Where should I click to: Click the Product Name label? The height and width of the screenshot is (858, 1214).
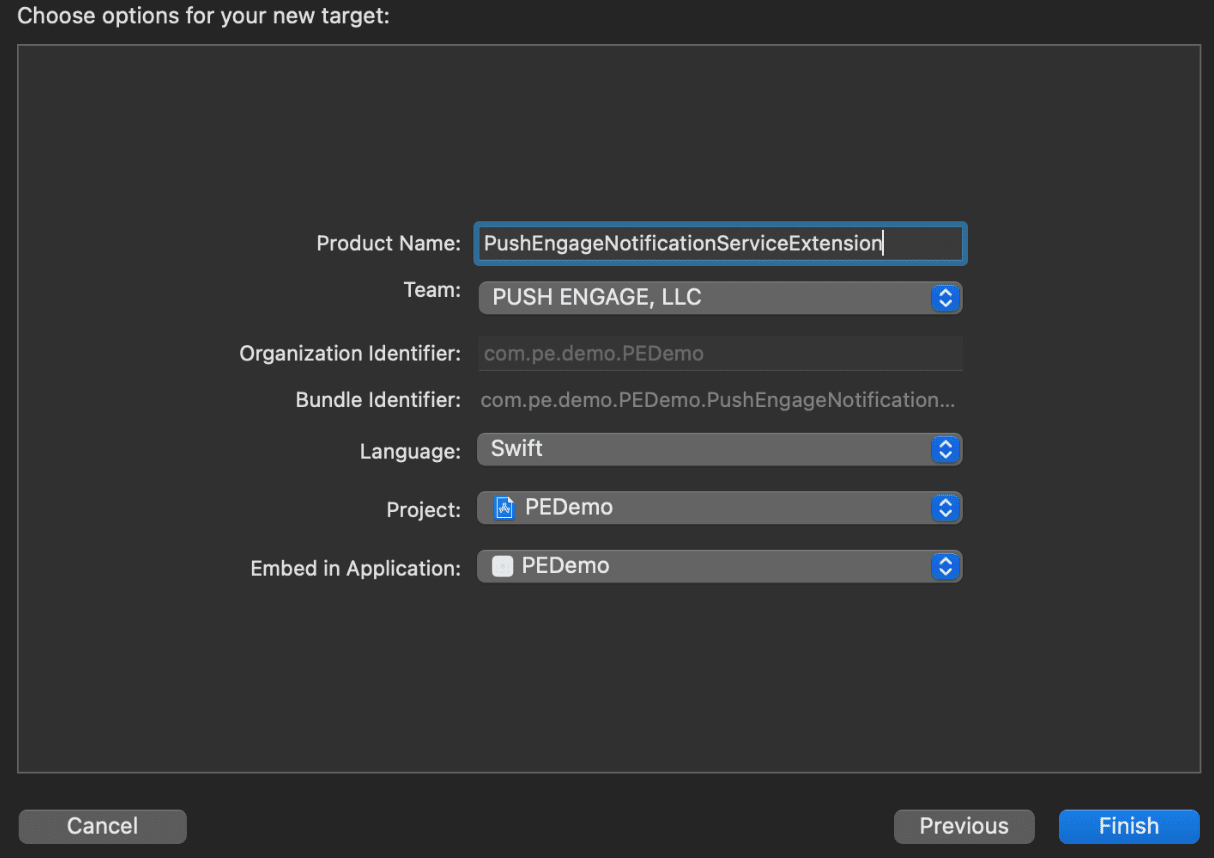point(388,243)
